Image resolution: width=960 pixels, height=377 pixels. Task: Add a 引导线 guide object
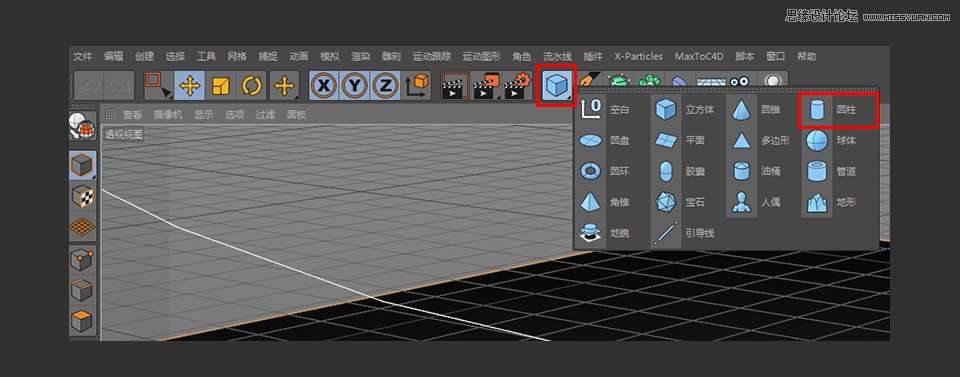[x=684, y=233]
